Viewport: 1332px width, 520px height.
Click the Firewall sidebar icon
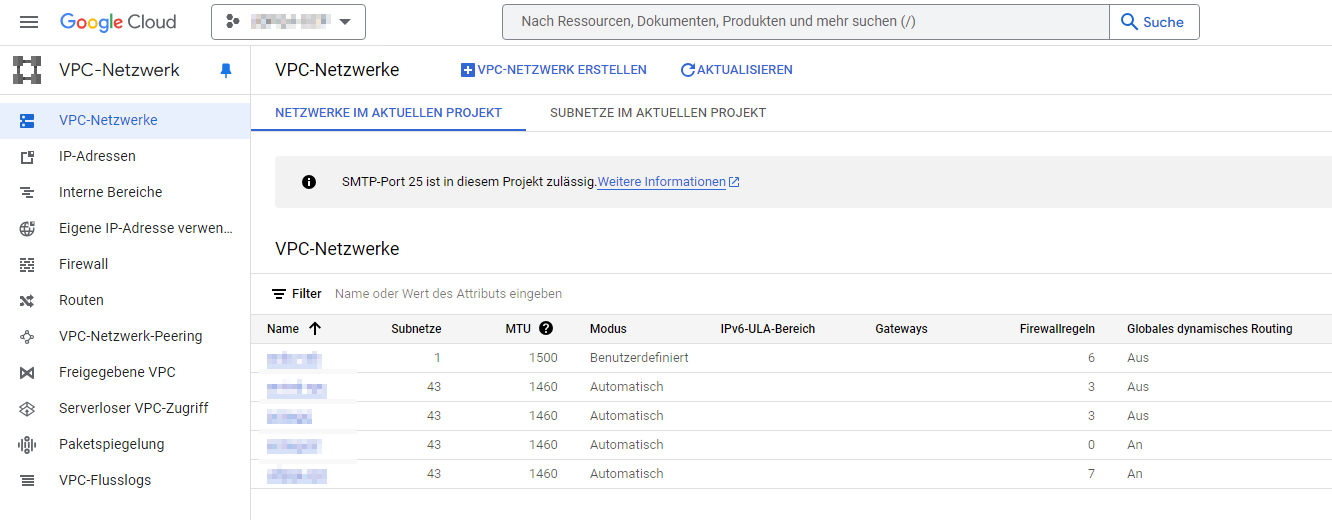[27, 265]
